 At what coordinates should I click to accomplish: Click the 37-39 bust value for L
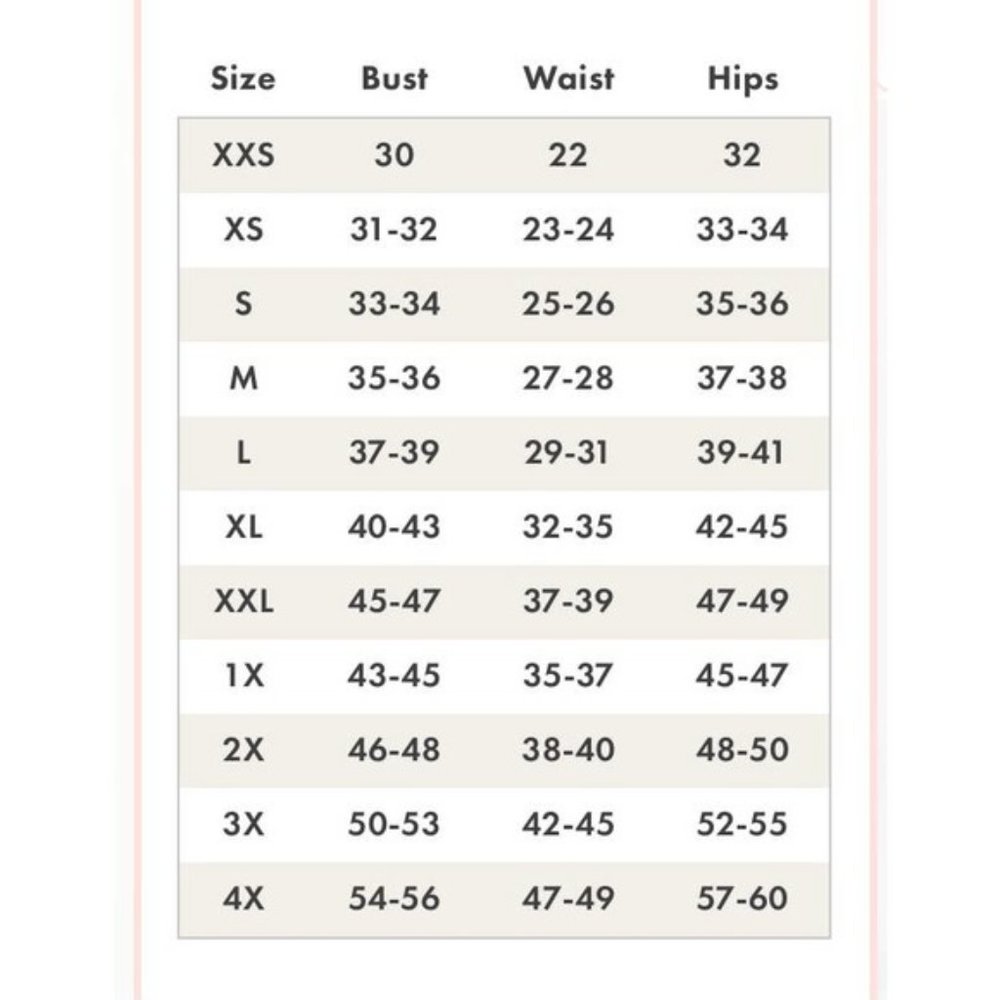coord(394,453)
